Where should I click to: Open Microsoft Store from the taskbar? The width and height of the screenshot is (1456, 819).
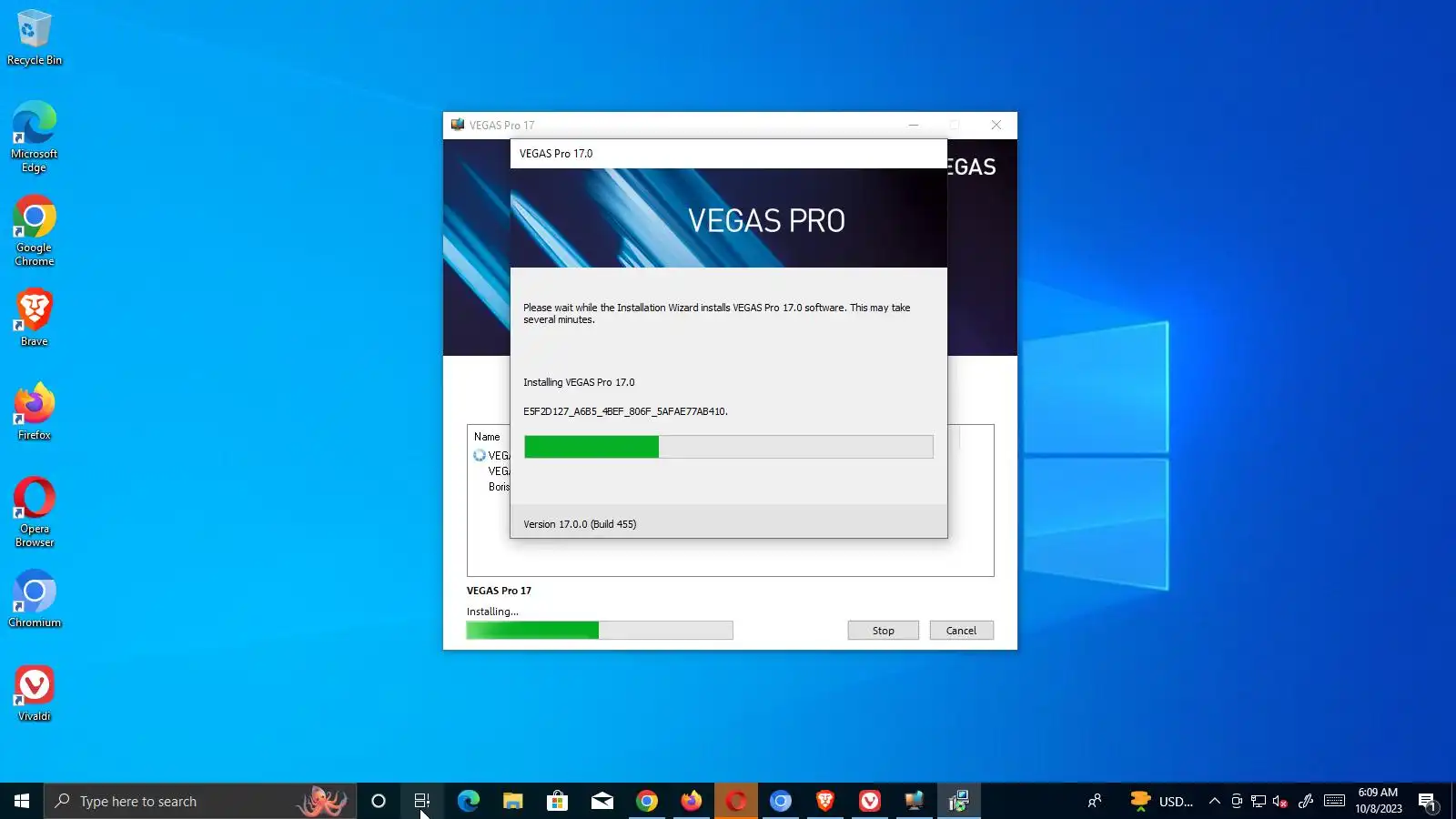557,801
